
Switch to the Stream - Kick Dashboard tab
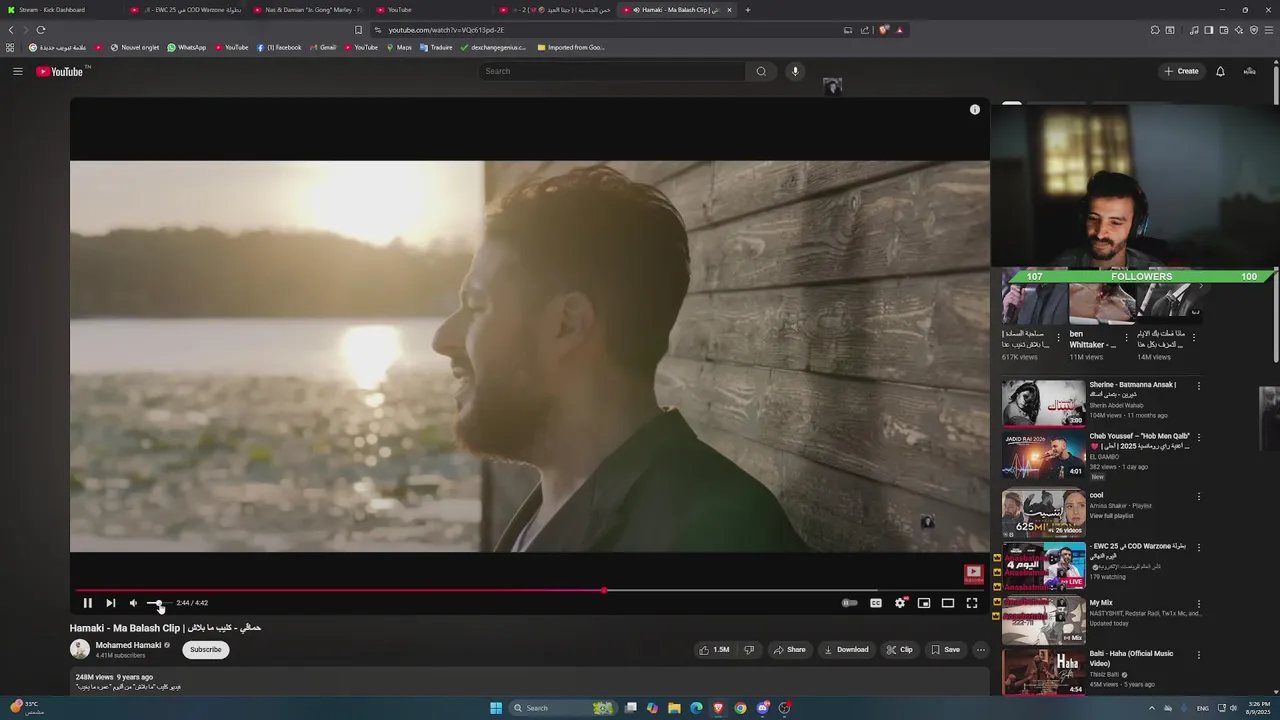click(x=60, y=10)
